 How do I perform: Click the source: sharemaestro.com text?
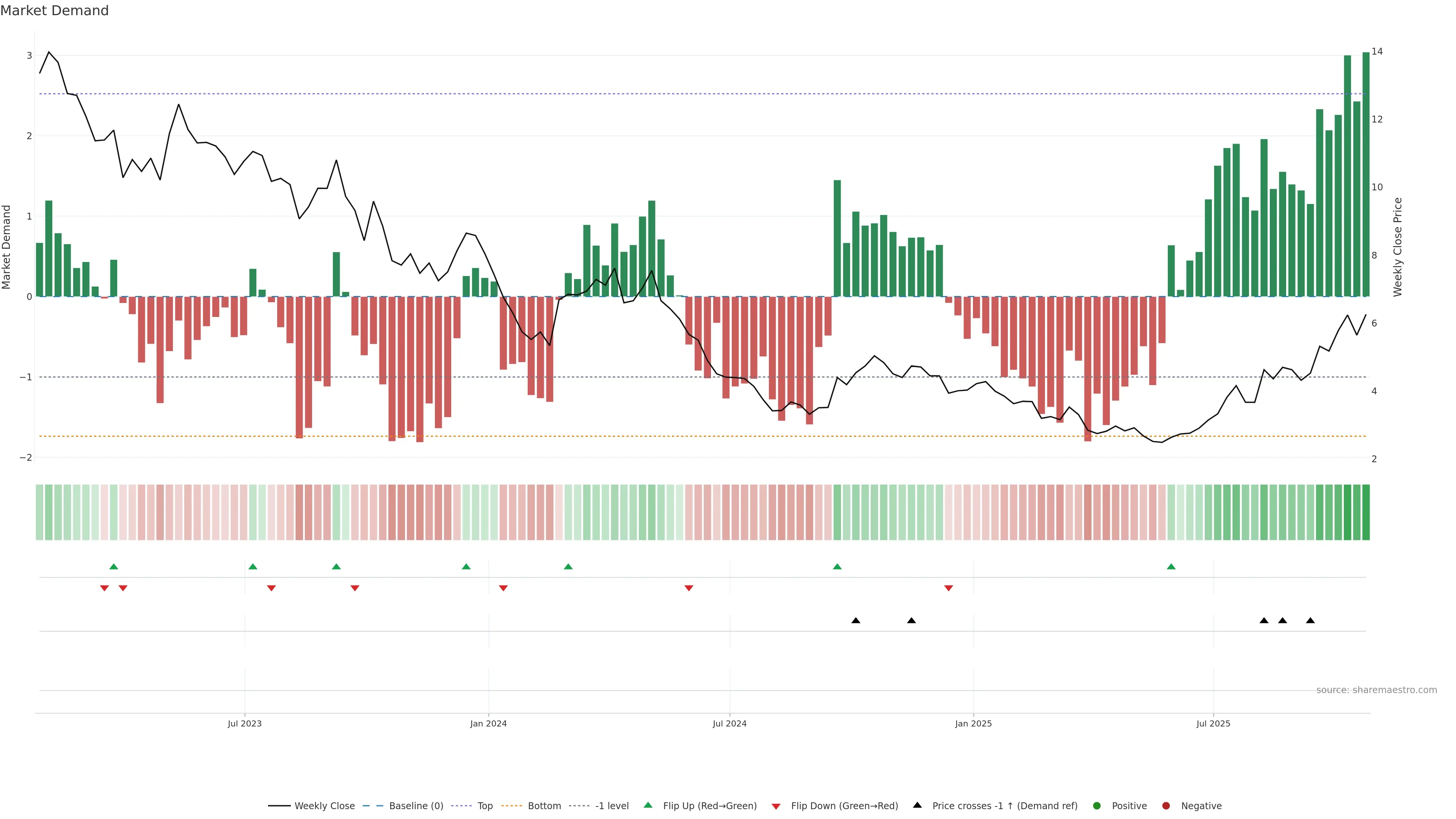click(1376, 690)
